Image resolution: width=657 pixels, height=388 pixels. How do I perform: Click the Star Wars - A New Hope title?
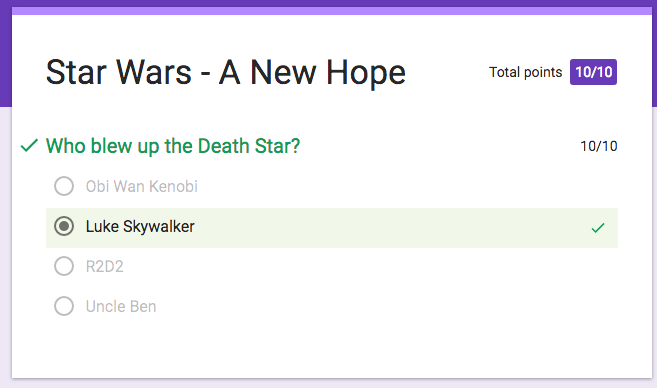[226, 72]
